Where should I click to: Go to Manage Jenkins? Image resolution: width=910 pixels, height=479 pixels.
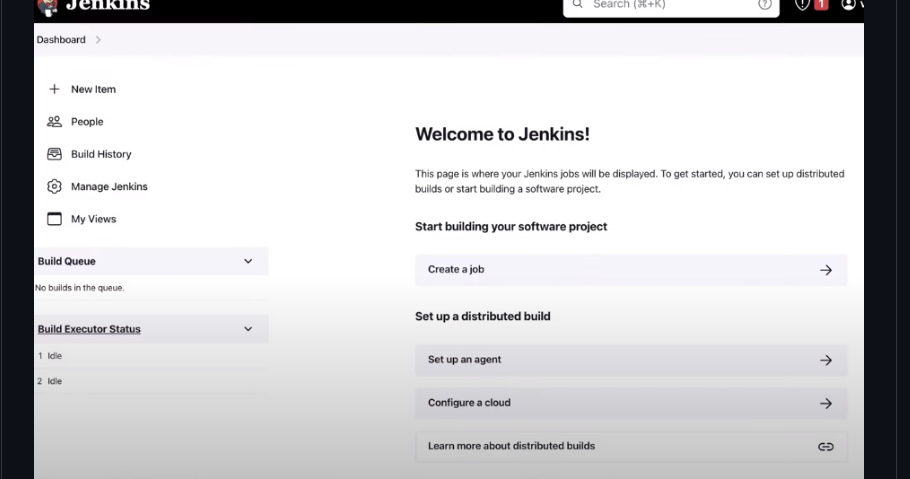tap(109, 186)
